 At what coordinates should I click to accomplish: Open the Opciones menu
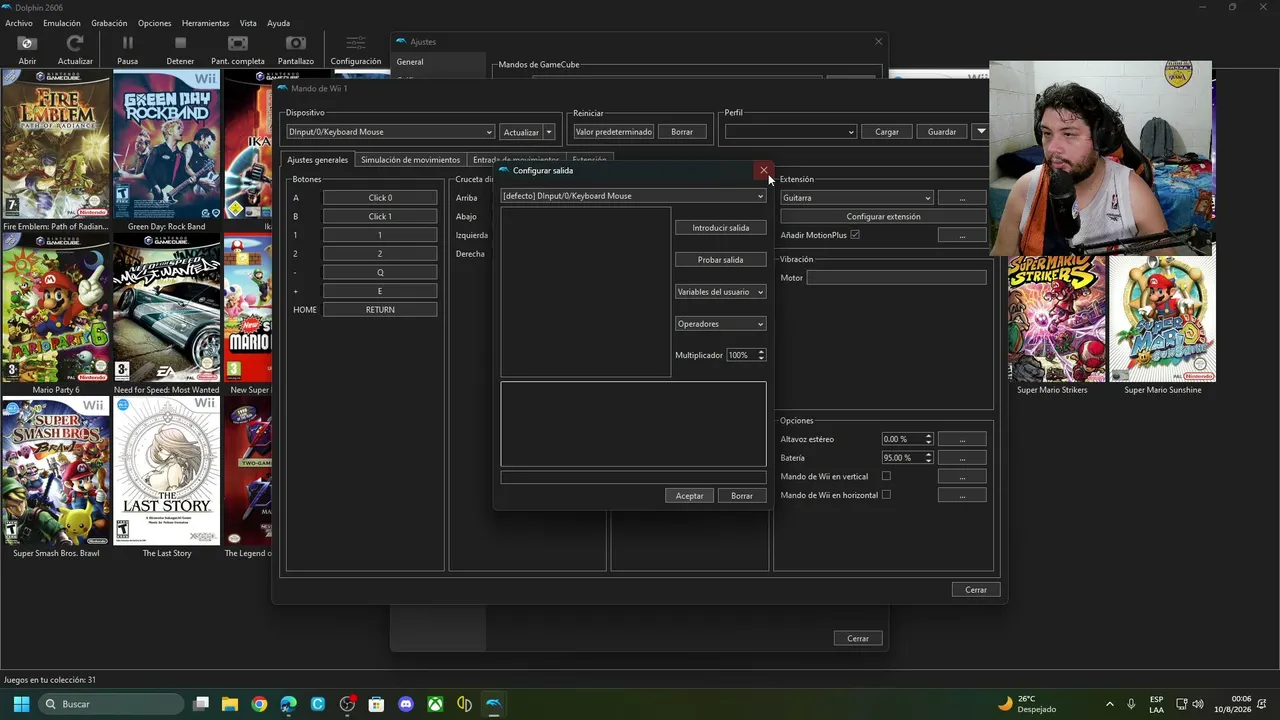pyautogui.click(x=155, y=23)
